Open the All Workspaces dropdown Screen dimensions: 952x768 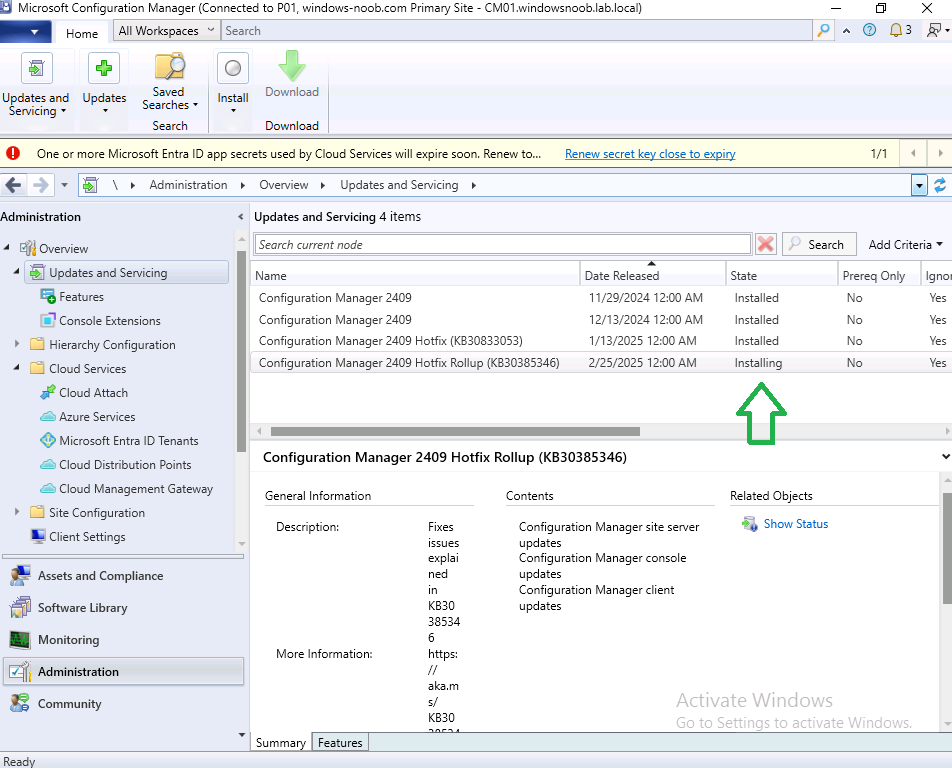[x=166, y=30]
